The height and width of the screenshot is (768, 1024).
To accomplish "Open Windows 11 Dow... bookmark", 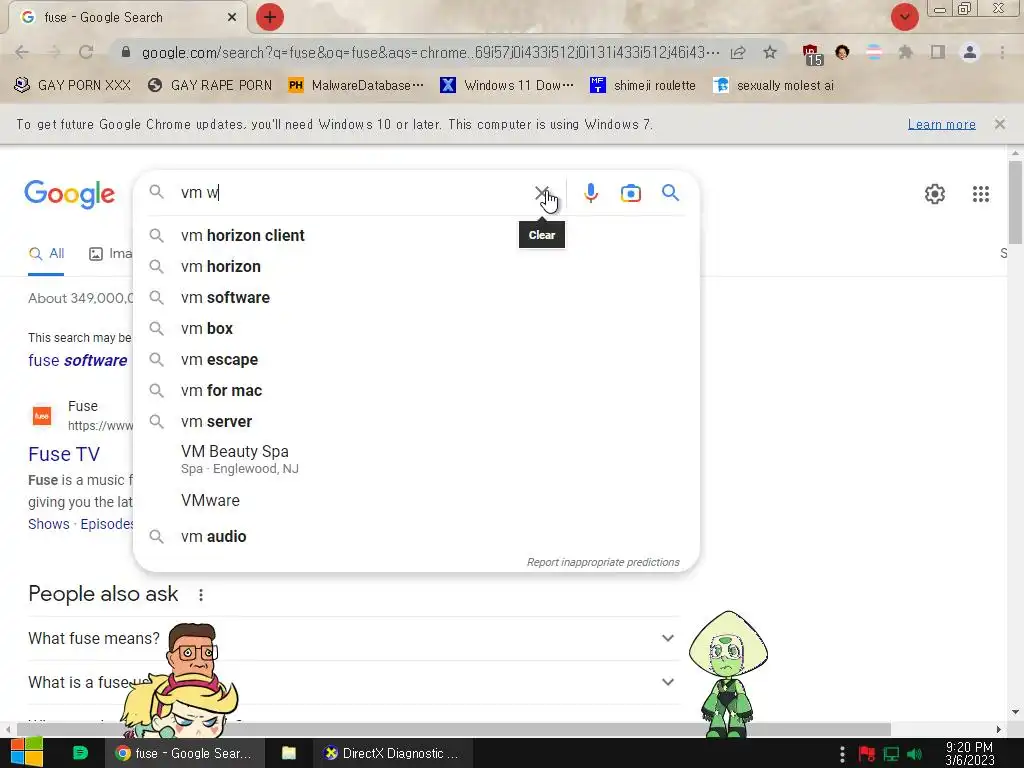I will pos(507,85).
